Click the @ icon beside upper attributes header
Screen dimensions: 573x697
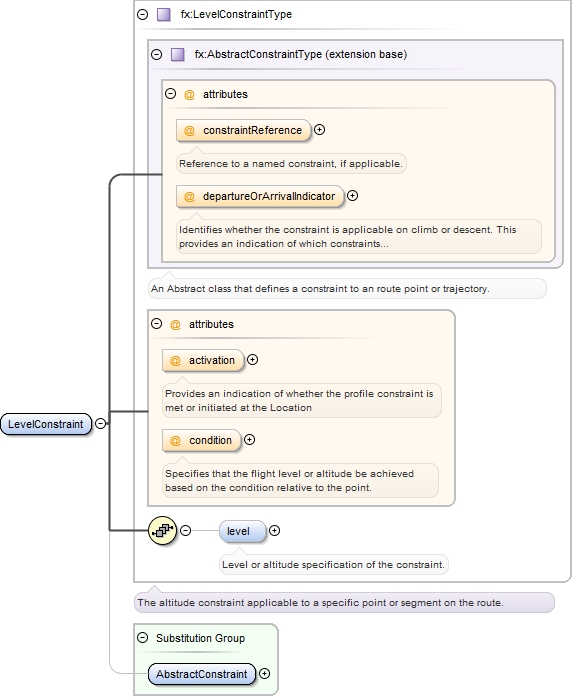coord(189,95)
